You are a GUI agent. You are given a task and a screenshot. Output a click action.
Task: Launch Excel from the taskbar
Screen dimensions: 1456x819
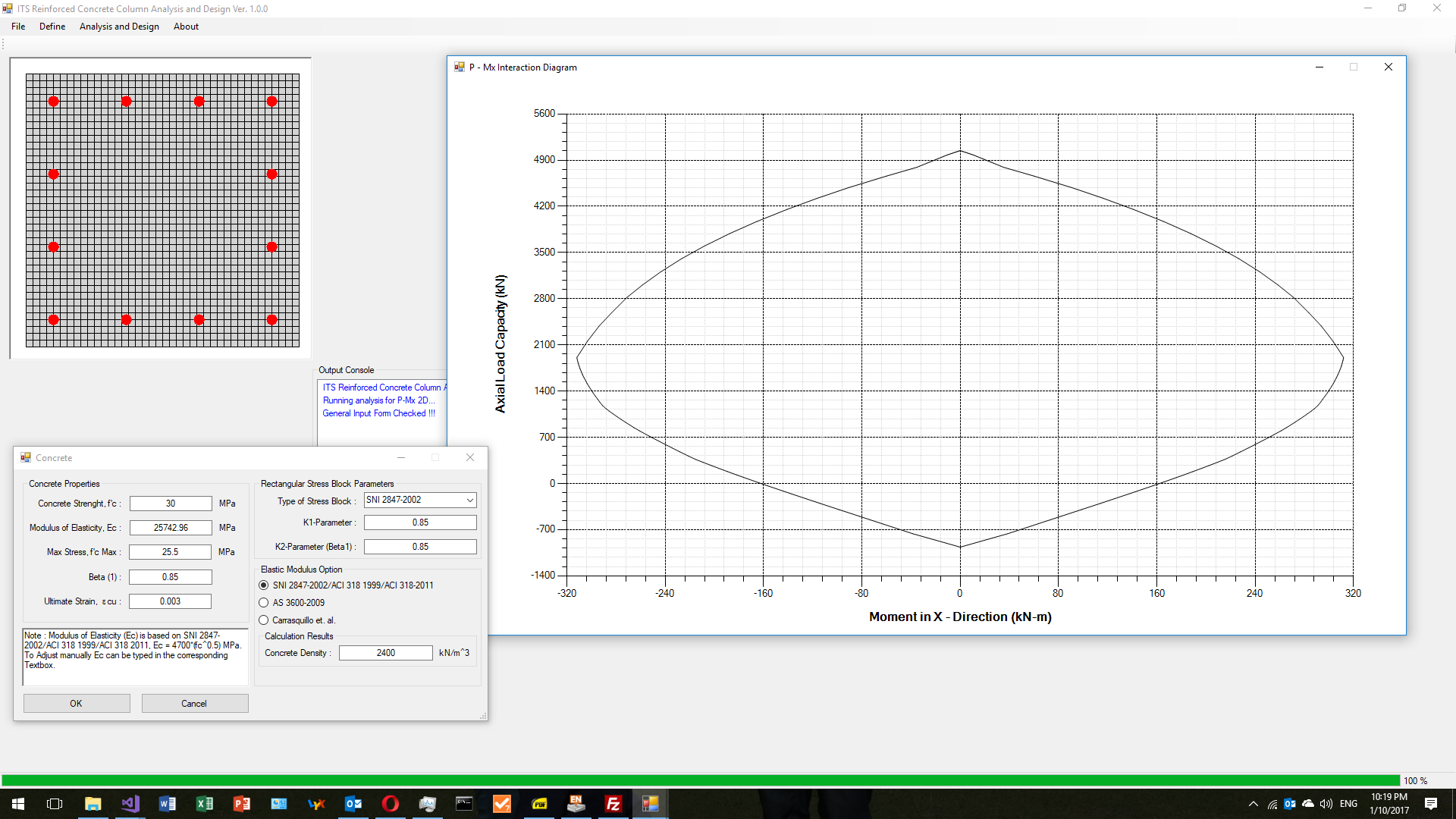(x=204, y=804)
